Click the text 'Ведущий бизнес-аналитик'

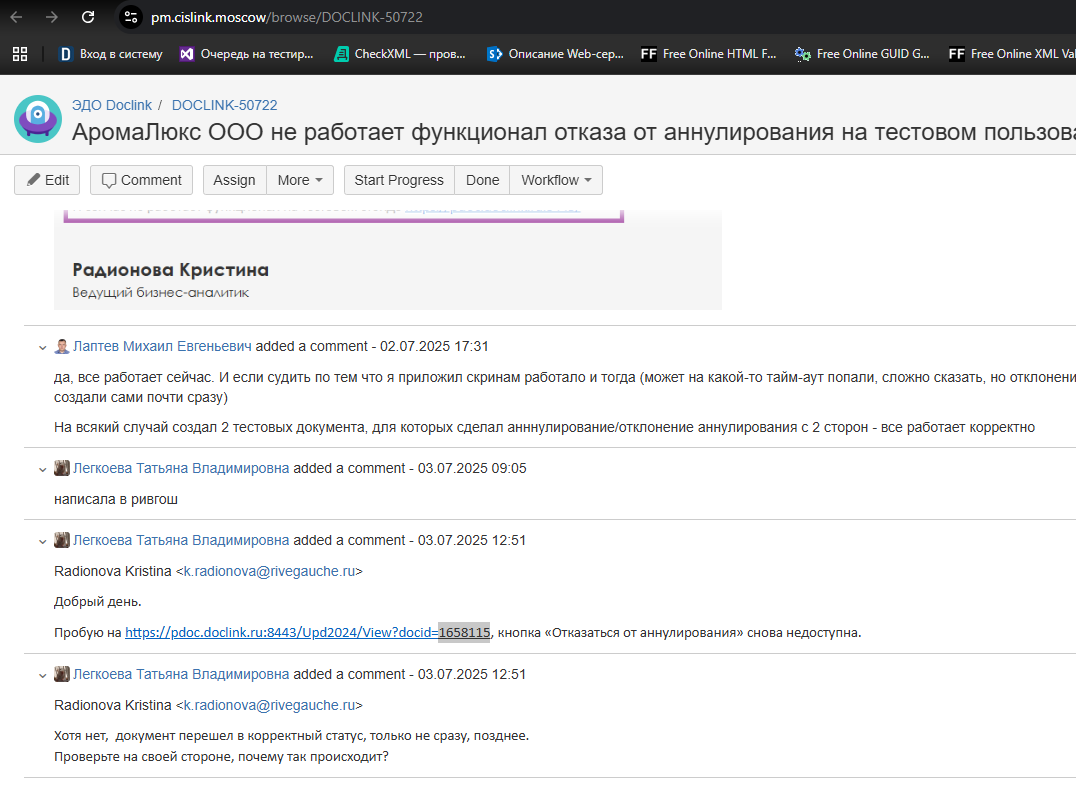[x=161, y=292]
